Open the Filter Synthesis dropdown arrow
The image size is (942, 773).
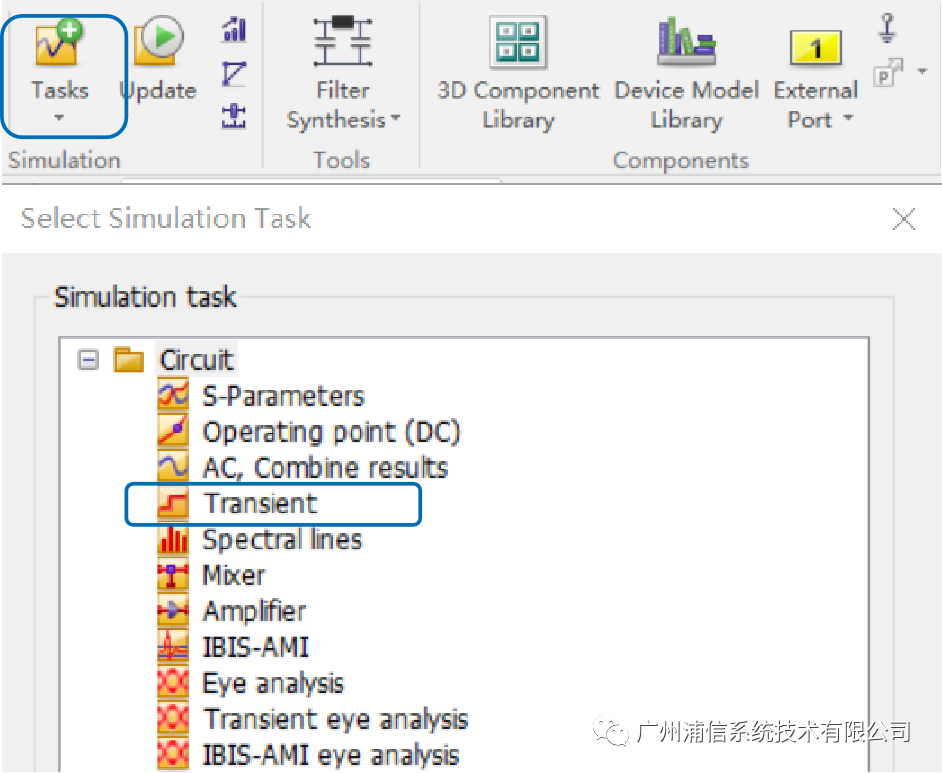[396, 120]
